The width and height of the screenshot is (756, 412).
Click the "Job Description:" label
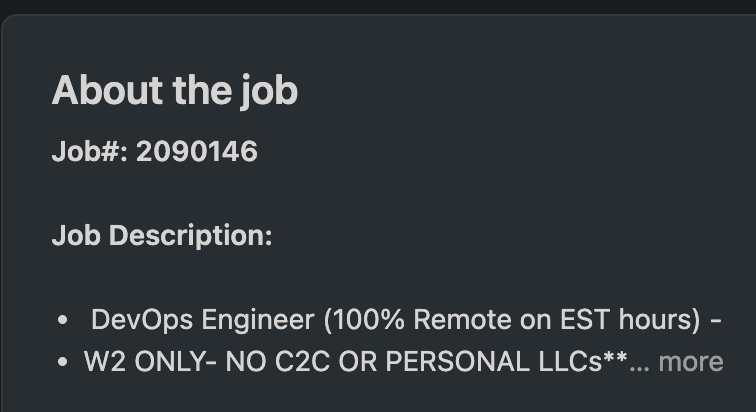(x=161, y=236)
